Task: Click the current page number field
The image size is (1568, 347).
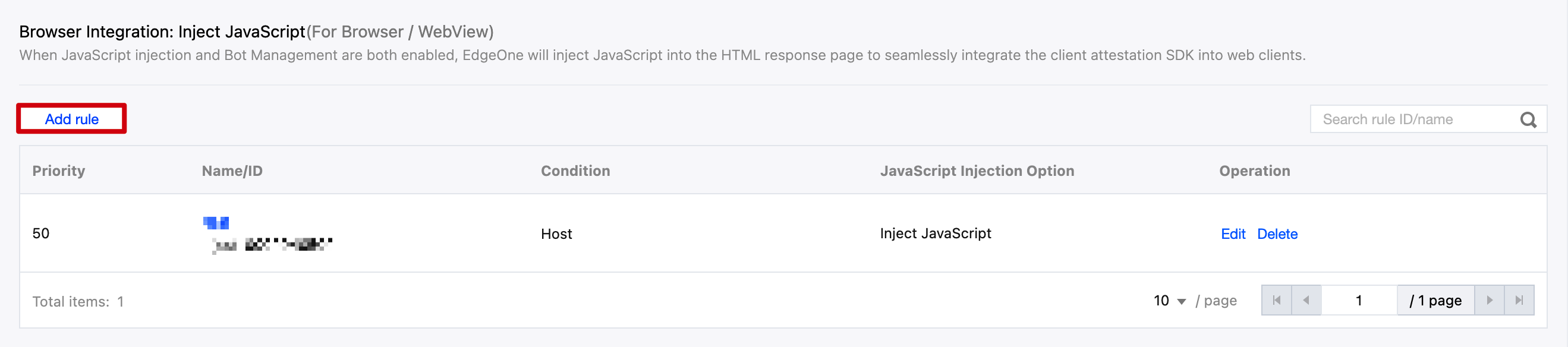Action: [1358, 300]
